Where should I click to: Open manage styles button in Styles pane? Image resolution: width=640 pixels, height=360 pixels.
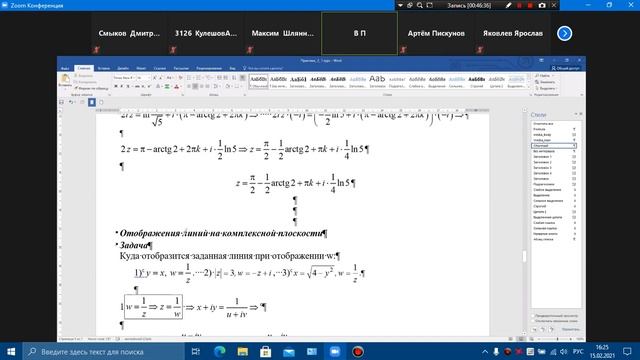551,329
